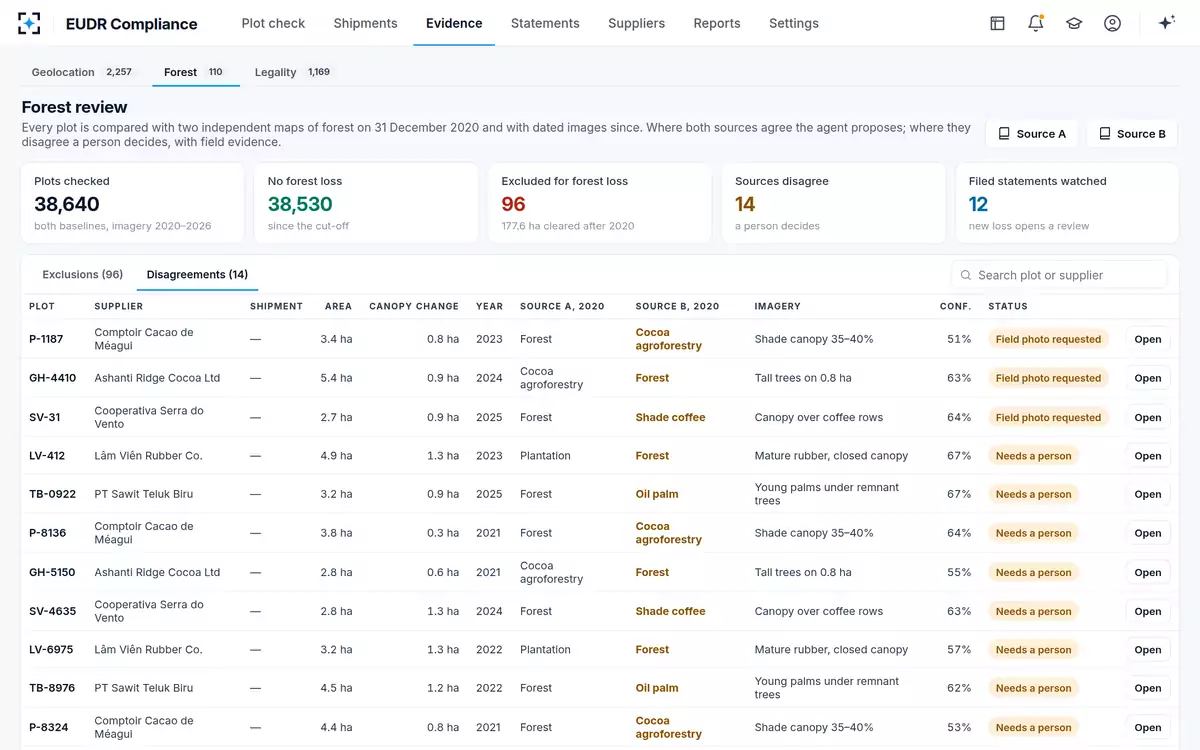The width and height of the screenshot is (1200, 750).
Task: Open plot TB-8976 review
Action: pos(1148,688)
